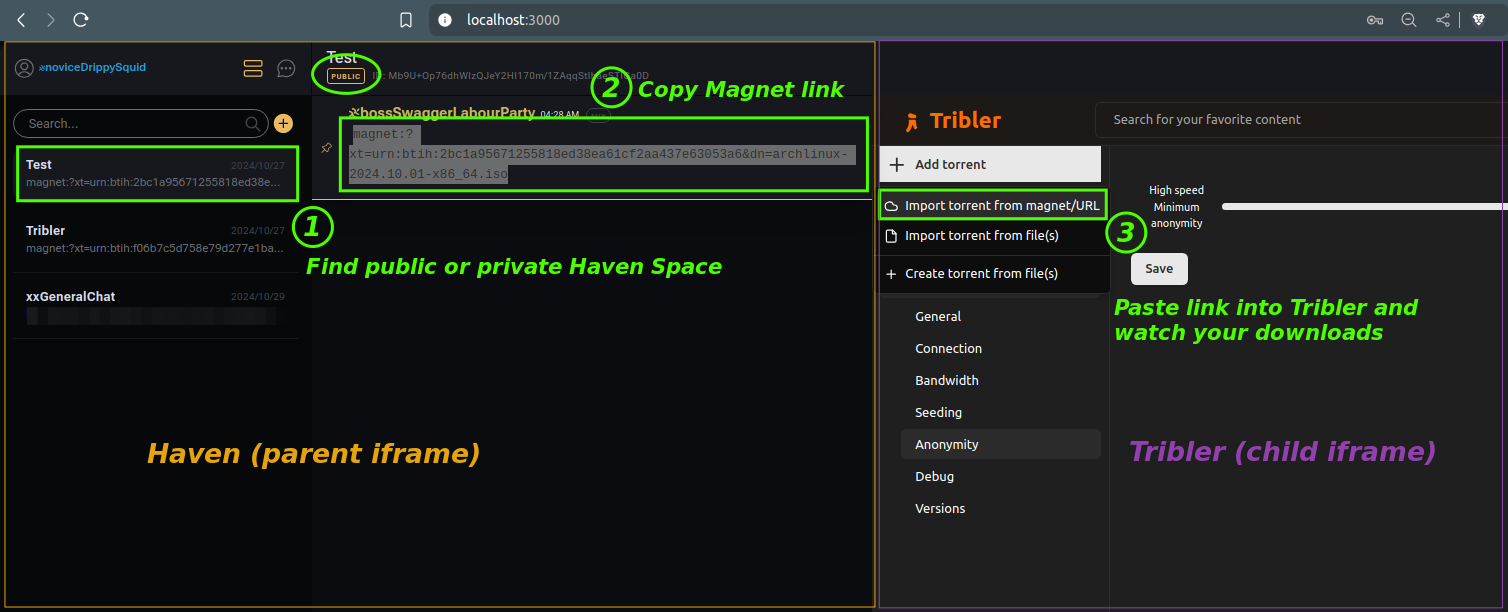Click the yellow plus create space button

tap(284, 123)
